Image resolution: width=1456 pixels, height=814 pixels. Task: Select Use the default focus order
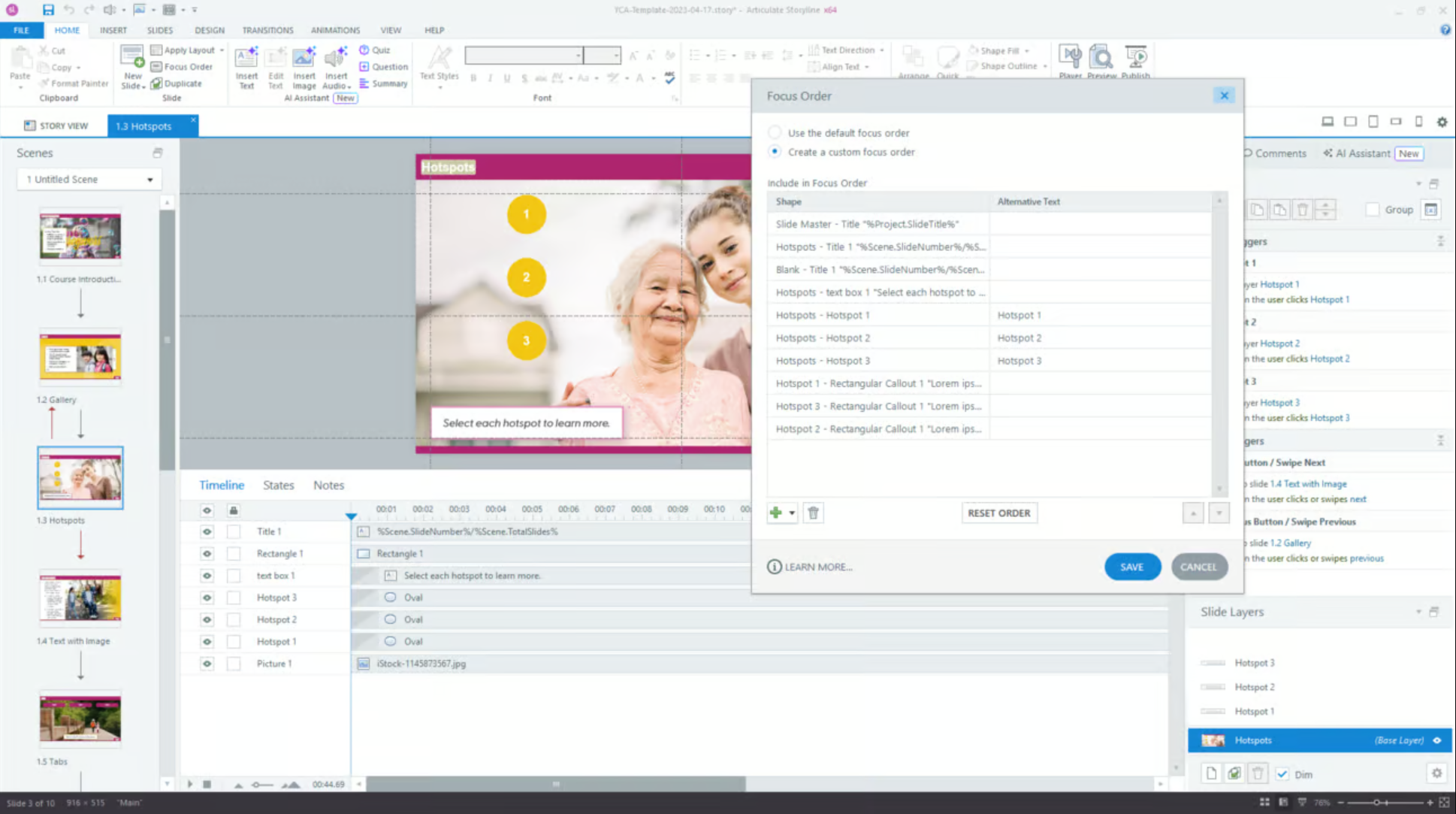(x=775, y=132)
